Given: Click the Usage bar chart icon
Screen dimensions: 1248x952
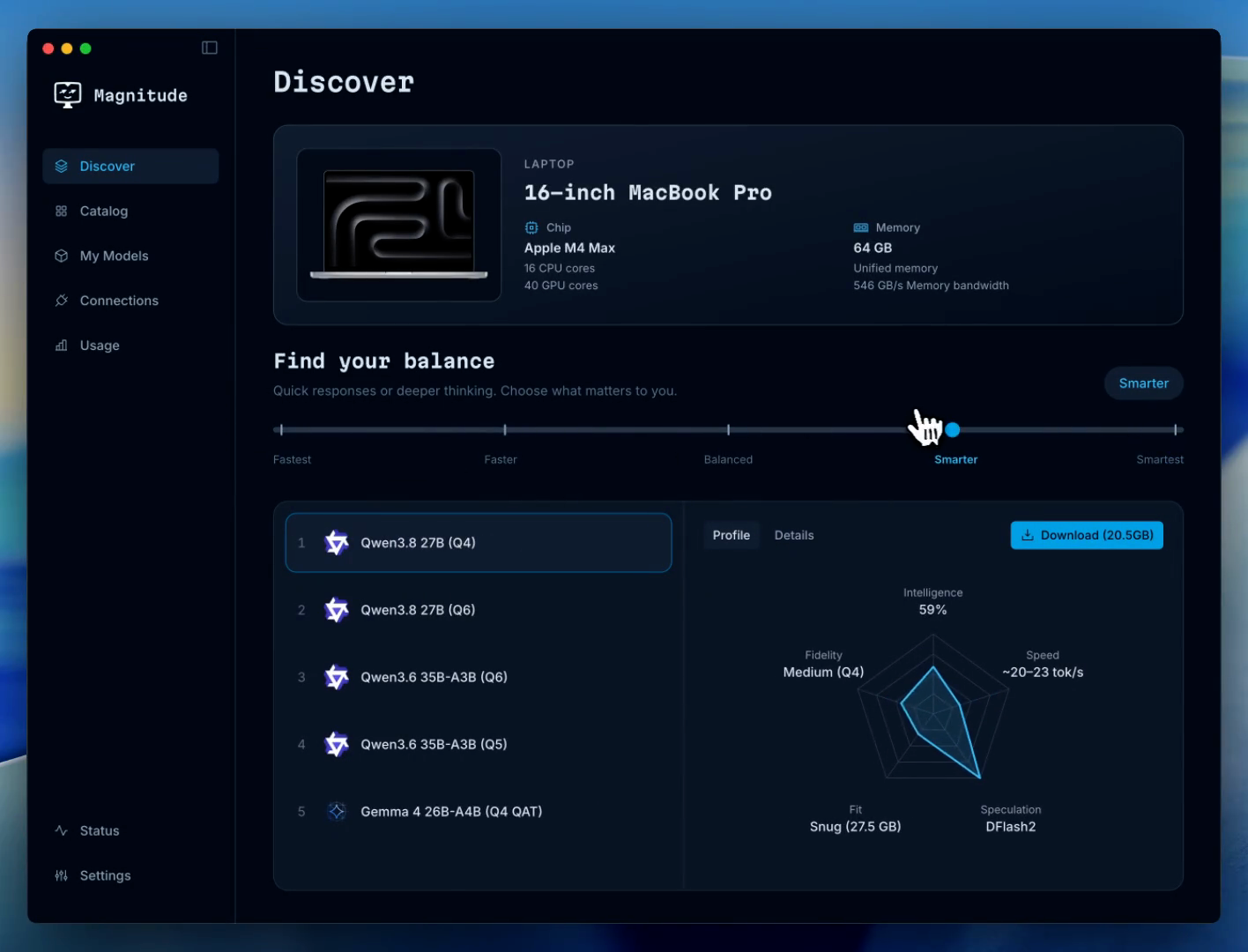Looking at the screenshot, I should pos(62,346).
